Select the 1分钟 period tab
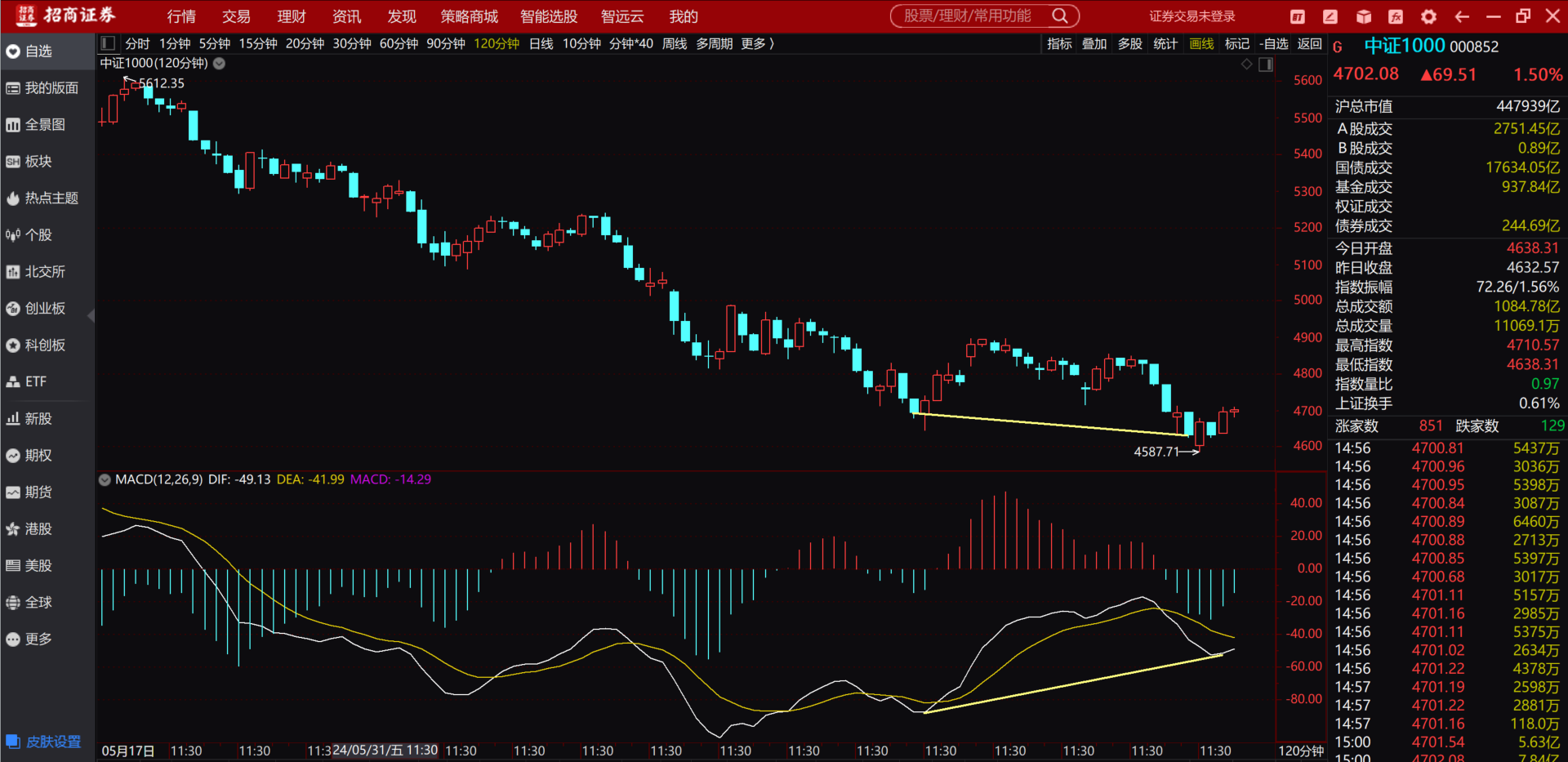Screen dimensions: 1568x762 tap(175, 43)
